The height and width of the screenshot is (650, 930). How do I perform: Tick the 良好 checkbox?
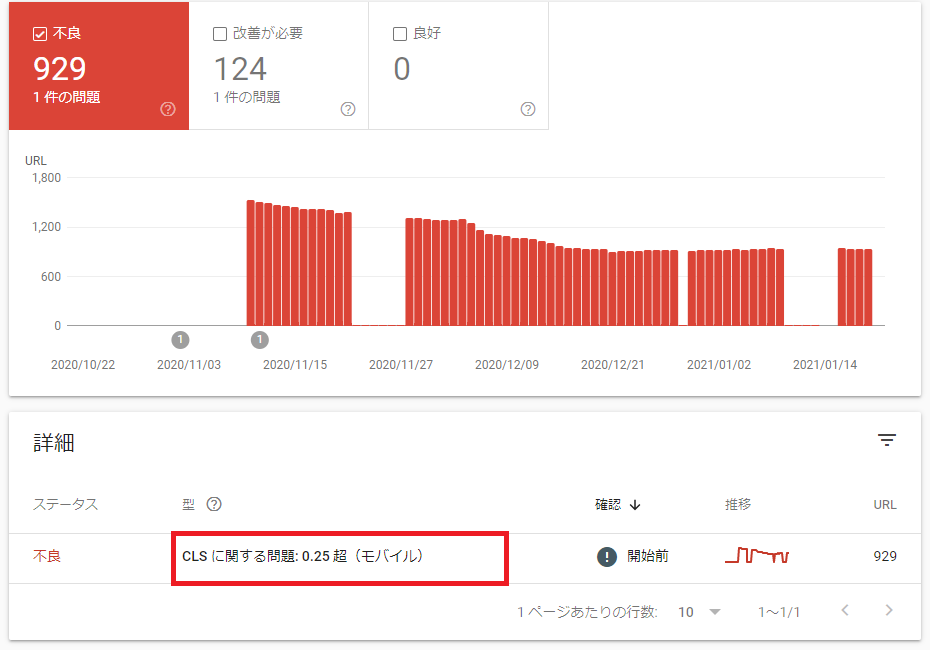tap(400, 34)
